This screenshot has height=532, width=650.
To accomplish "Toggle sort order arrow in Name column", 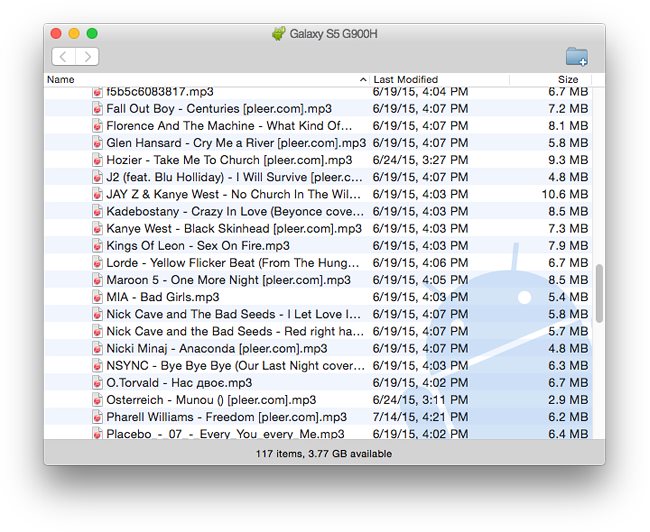I will (363, 80).
